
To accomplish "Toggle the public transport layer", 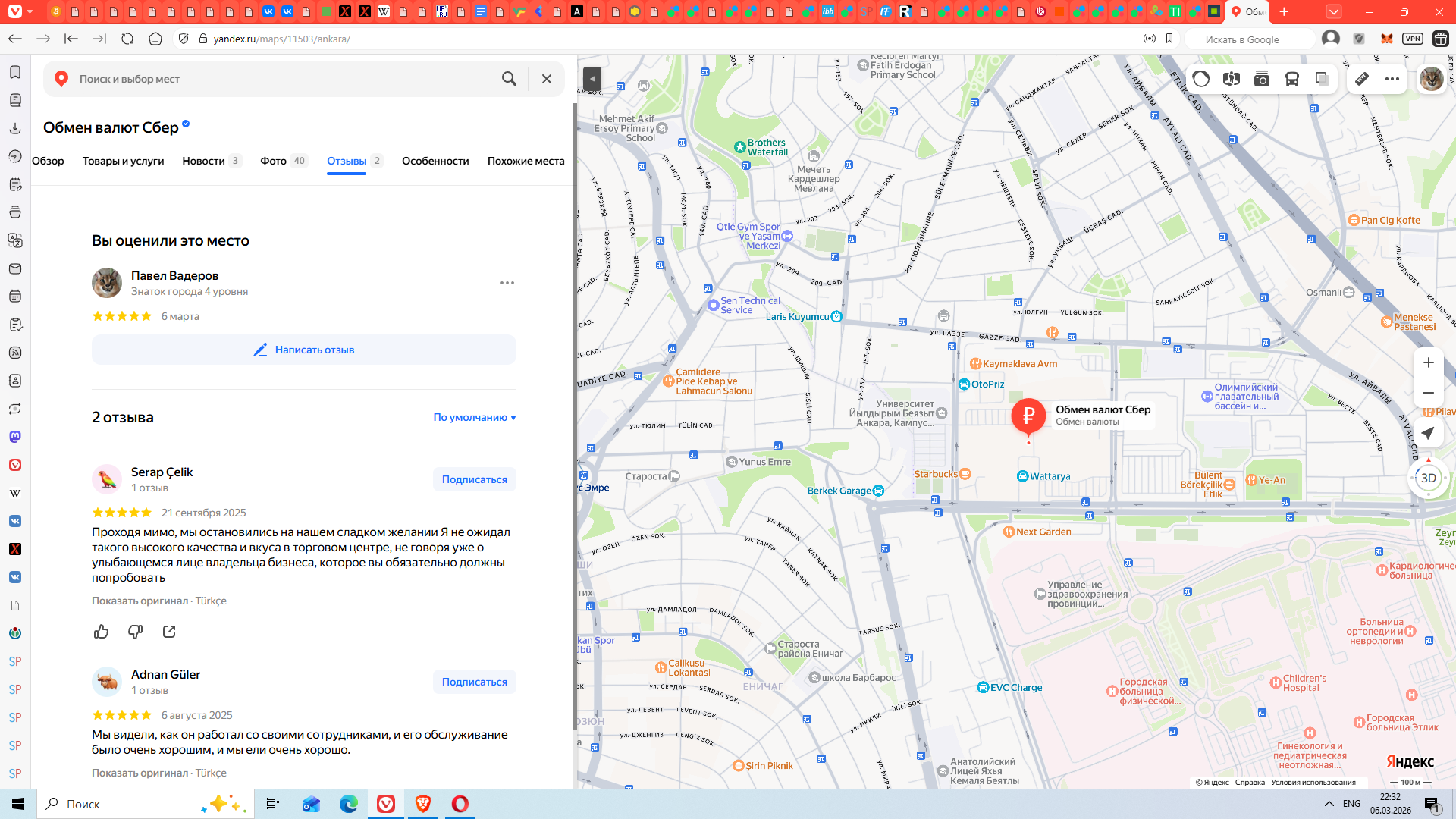I will (x=1292, y=79).
